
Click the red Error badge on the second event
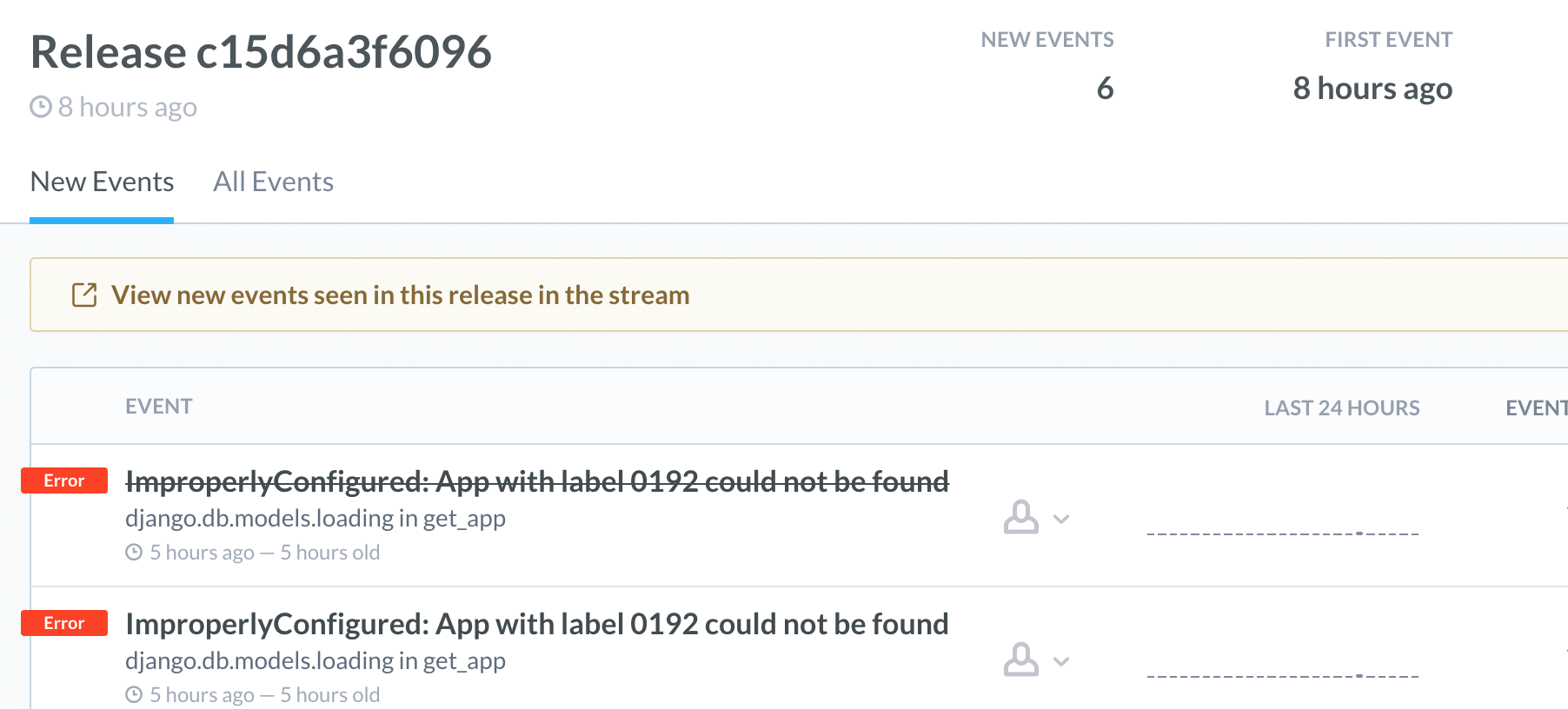[x=64, y=623]
